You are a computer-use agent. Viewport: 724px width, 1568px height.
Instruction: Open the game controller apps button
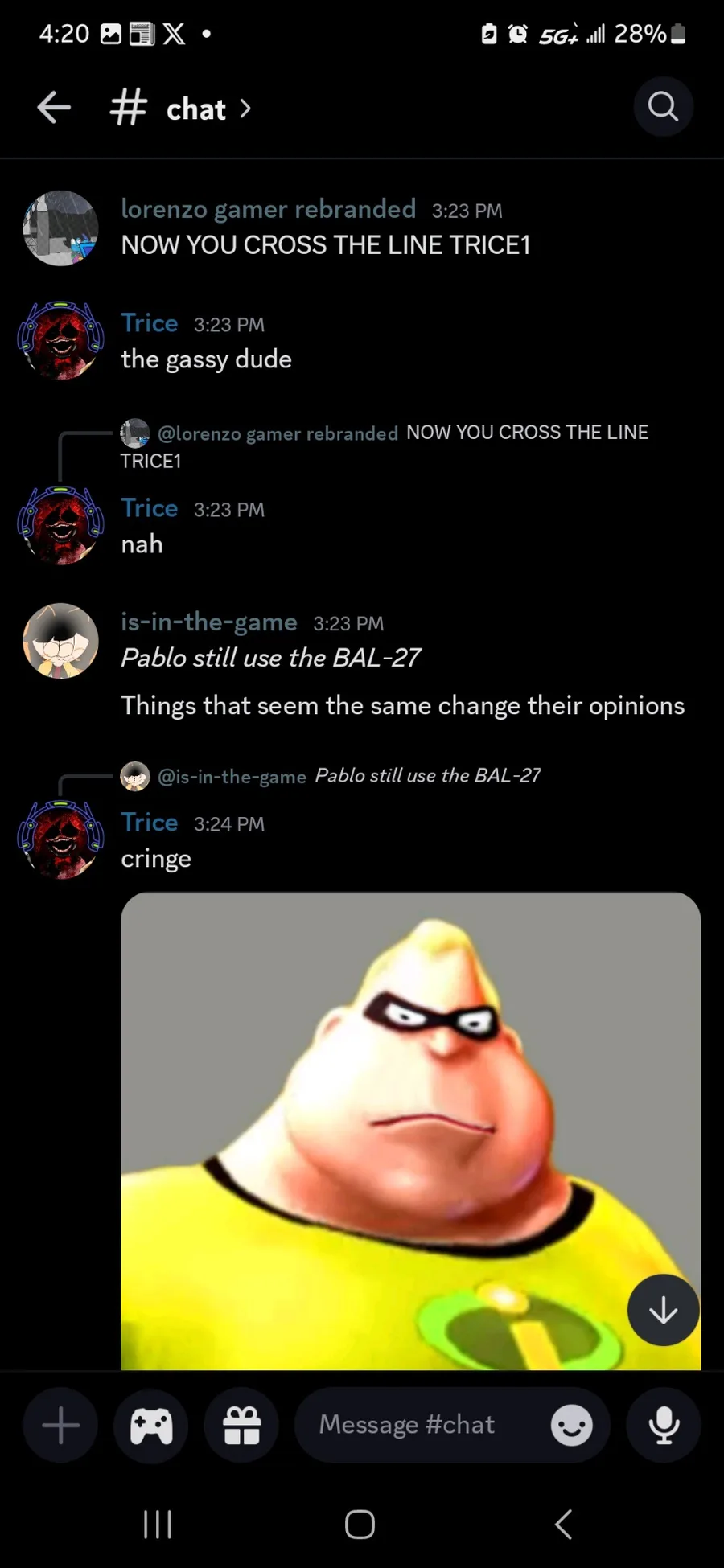151,1425
